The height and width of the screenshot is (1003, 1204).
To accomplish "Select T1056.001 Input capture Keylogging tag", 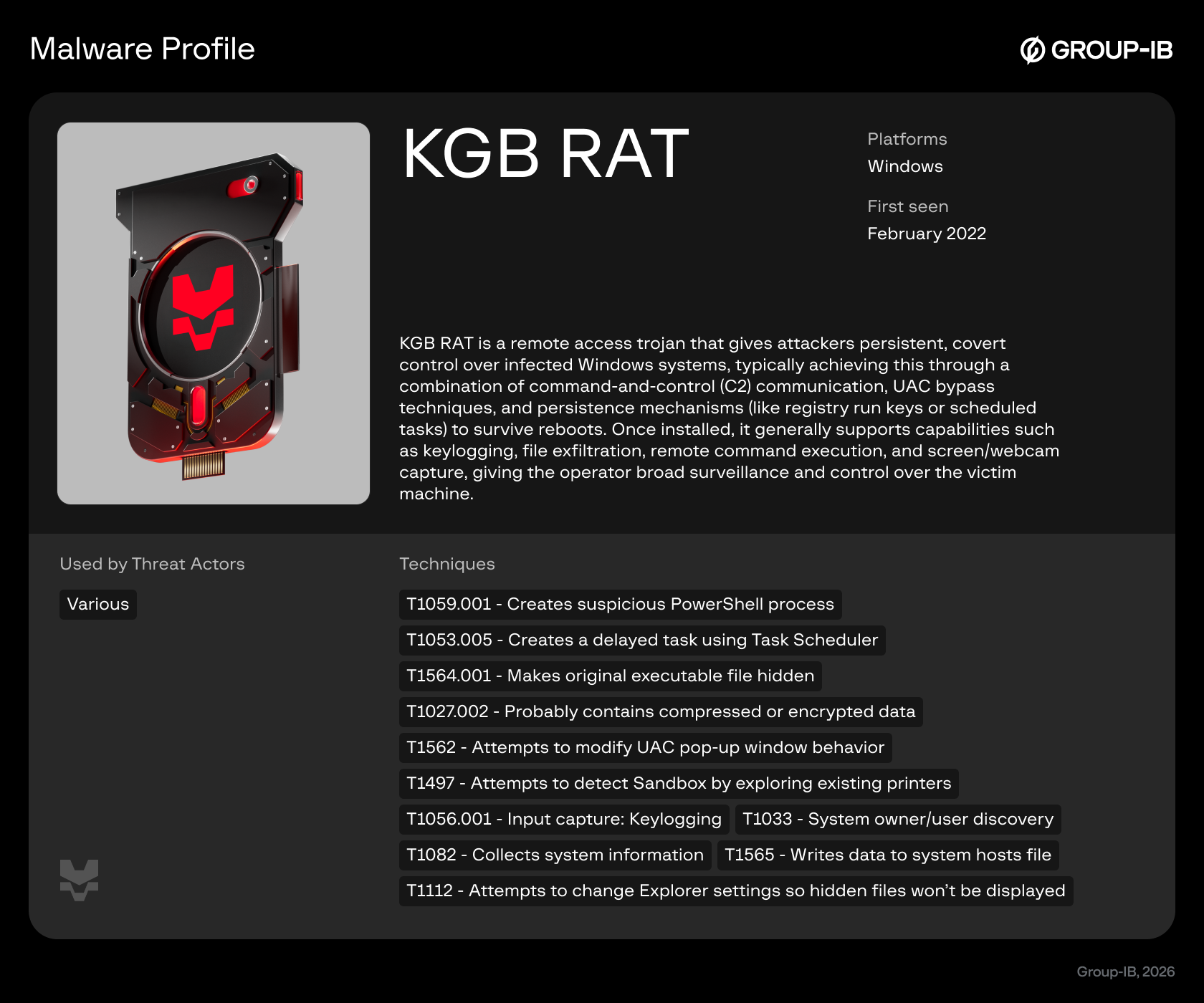I will click(564, 819).
